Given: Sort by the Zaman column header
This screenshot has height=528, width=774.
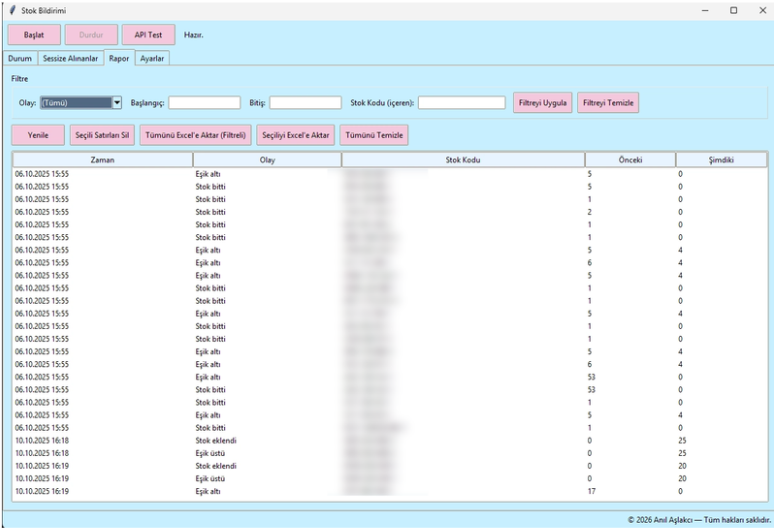Looking at the screenshot, I should pyautogui.click(x=103, y=160).
